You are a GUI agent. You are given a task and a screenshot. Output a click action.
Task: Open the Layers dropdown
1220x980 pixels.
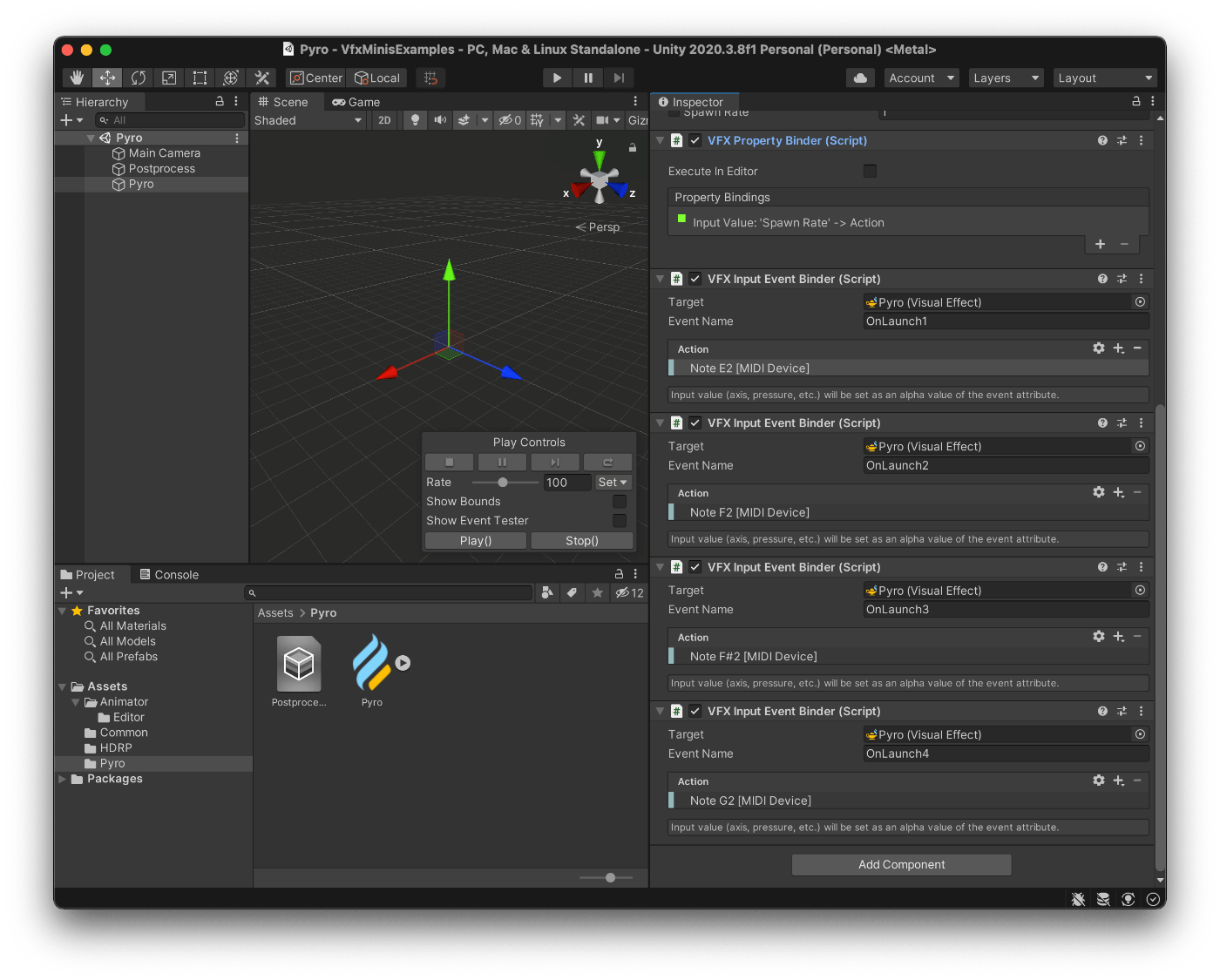pyautogui.click(x=1006, y=78)
